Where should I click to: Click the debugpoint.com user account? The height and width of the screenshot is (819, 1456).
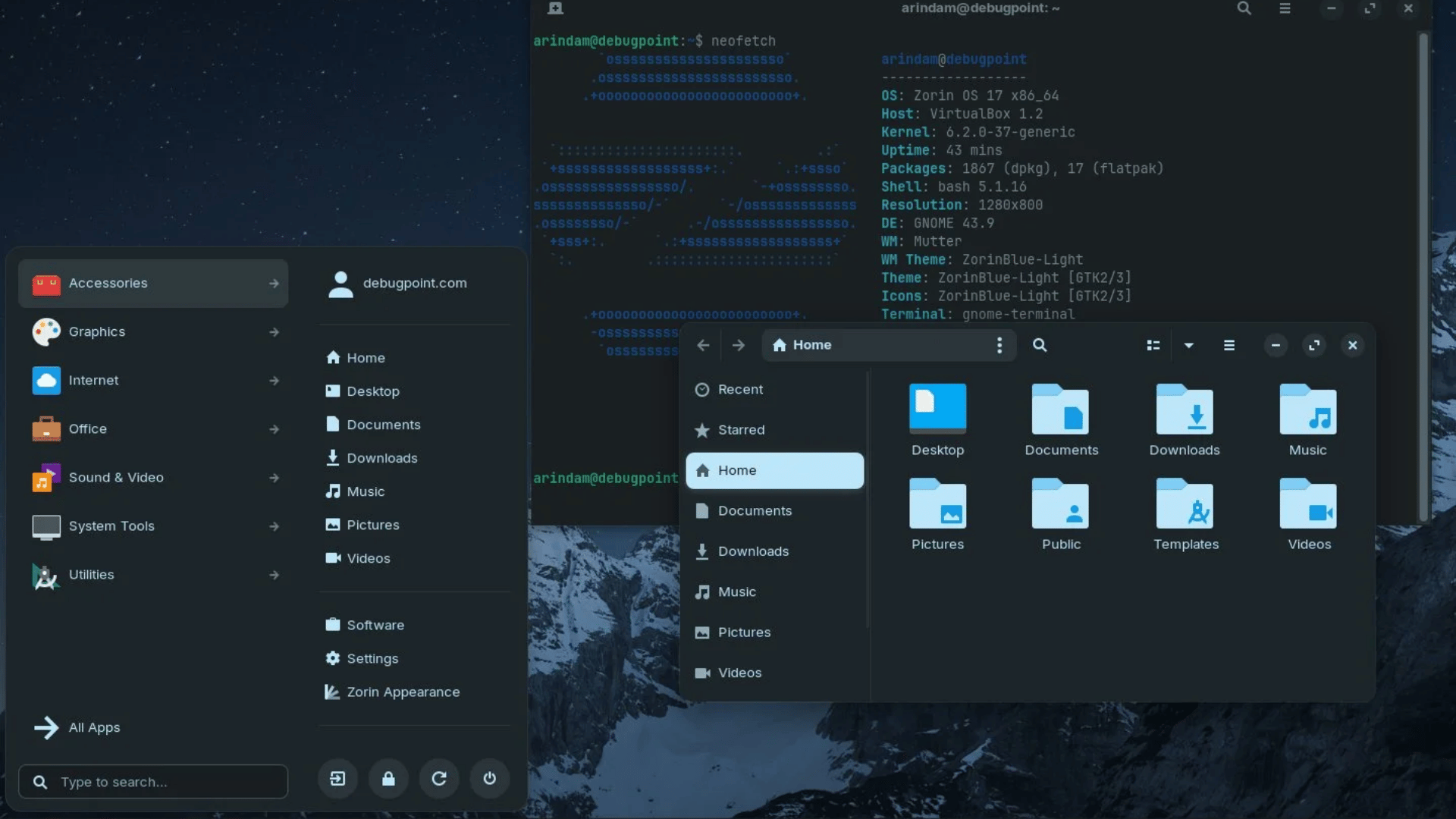(397, 284)
